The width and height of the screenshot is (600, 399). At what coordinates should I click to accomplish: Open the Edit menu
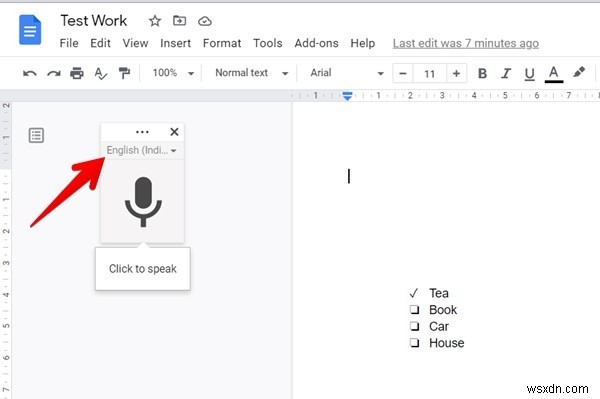[100, 43]
